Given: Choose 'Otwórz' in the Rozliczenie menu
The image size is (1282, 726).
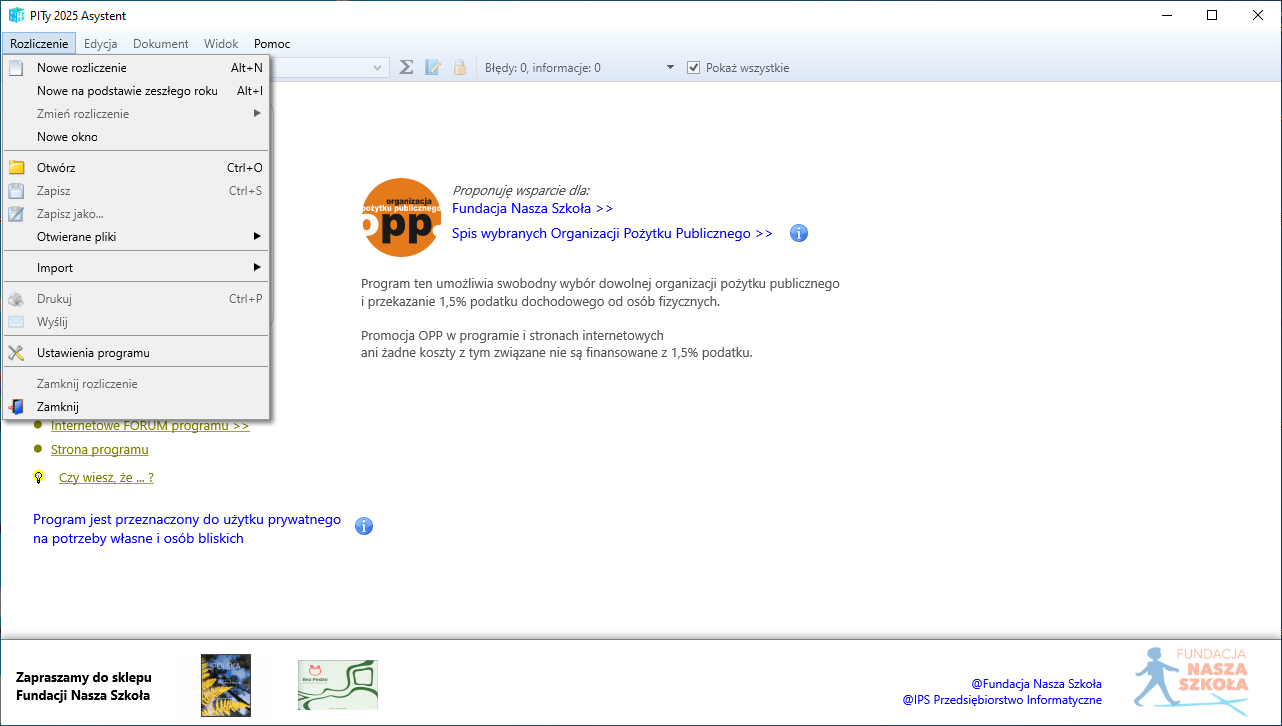Looking at the screenshot, I should [56, 168].
